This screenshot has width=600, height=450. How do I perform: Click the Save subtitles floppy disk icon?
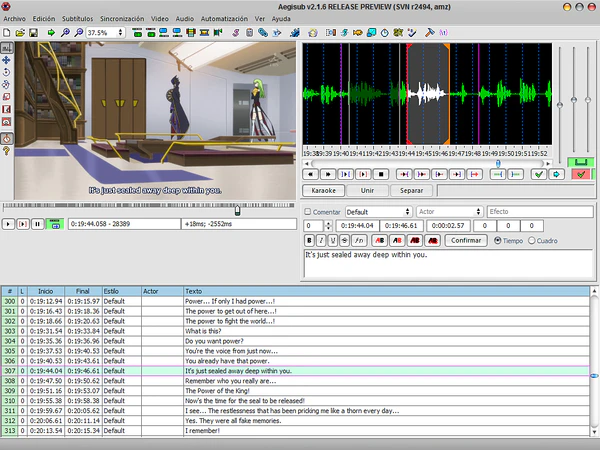pyautogui.click(x=33, y=33)
